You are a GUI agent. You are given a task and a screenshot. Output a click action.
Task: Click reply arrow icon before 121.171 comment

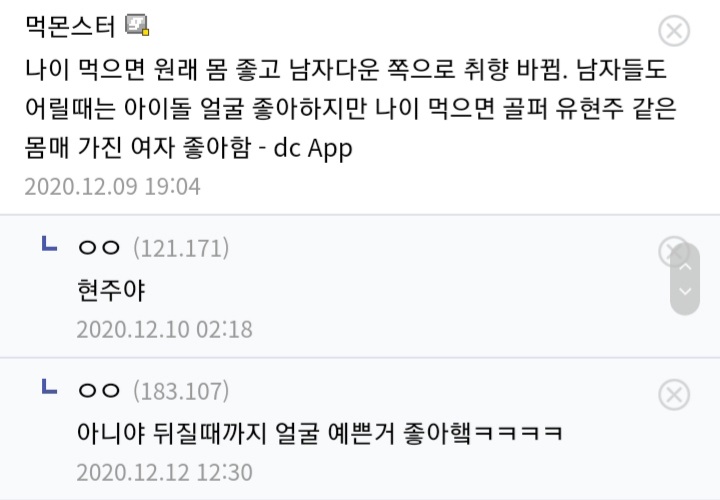pyautogui.click(x=49, y=244)
